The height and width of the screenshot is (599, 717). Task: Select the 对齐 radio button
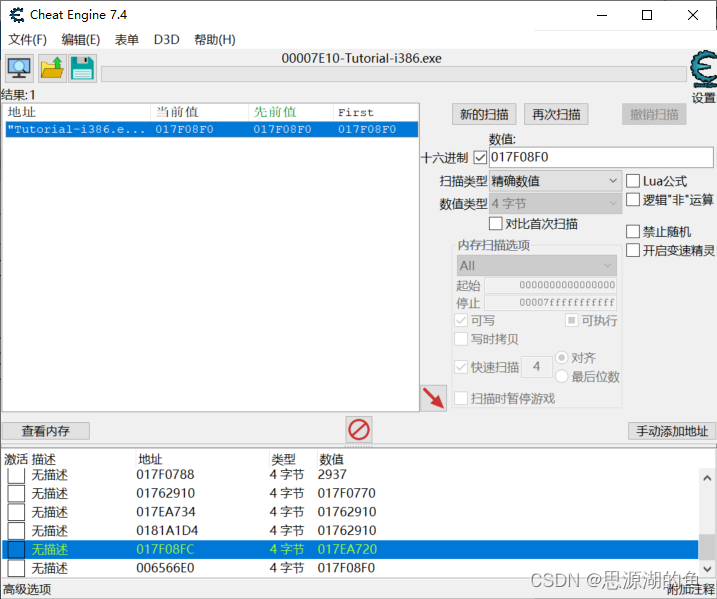(x=562, y=357)
